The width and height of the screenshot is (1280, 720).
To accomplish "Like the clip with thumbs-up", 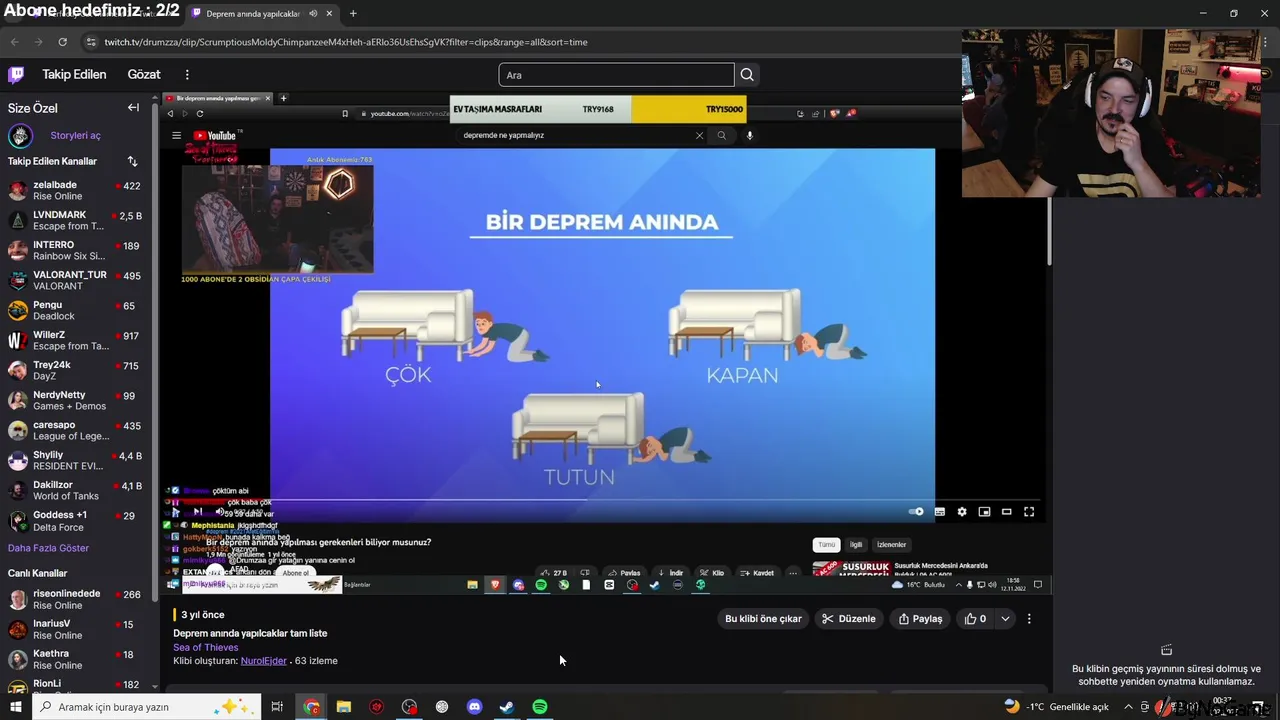I will [975, 619].
